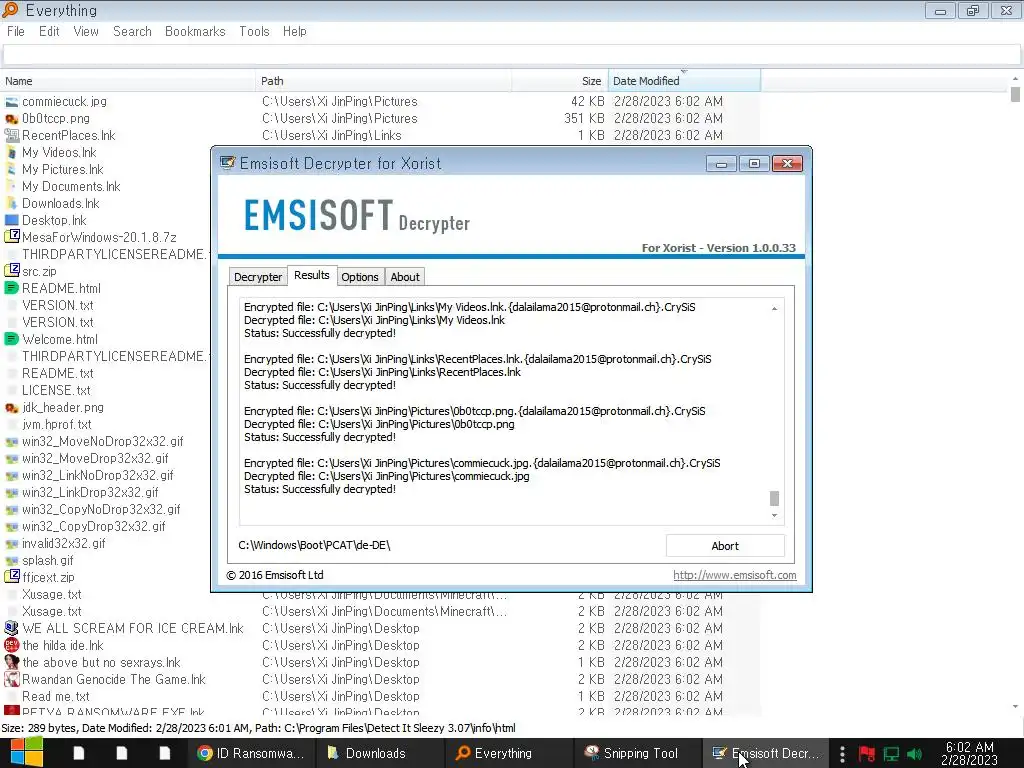Click the Everything magnifier title icon
1024x768 pixels.
tap(10, 10)
